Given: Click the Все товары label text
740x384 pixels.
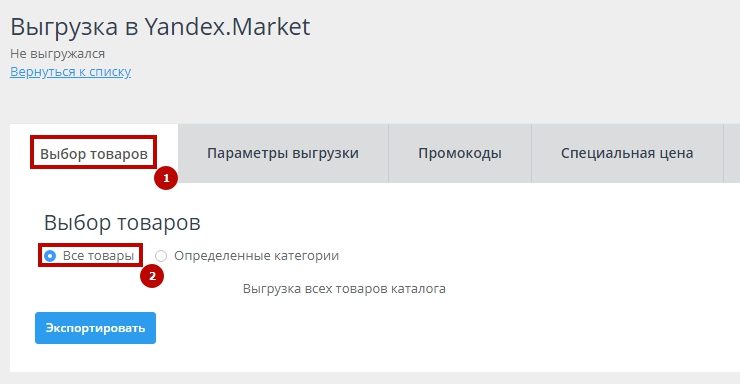Looking at the screenshot, I should (98, 256).
